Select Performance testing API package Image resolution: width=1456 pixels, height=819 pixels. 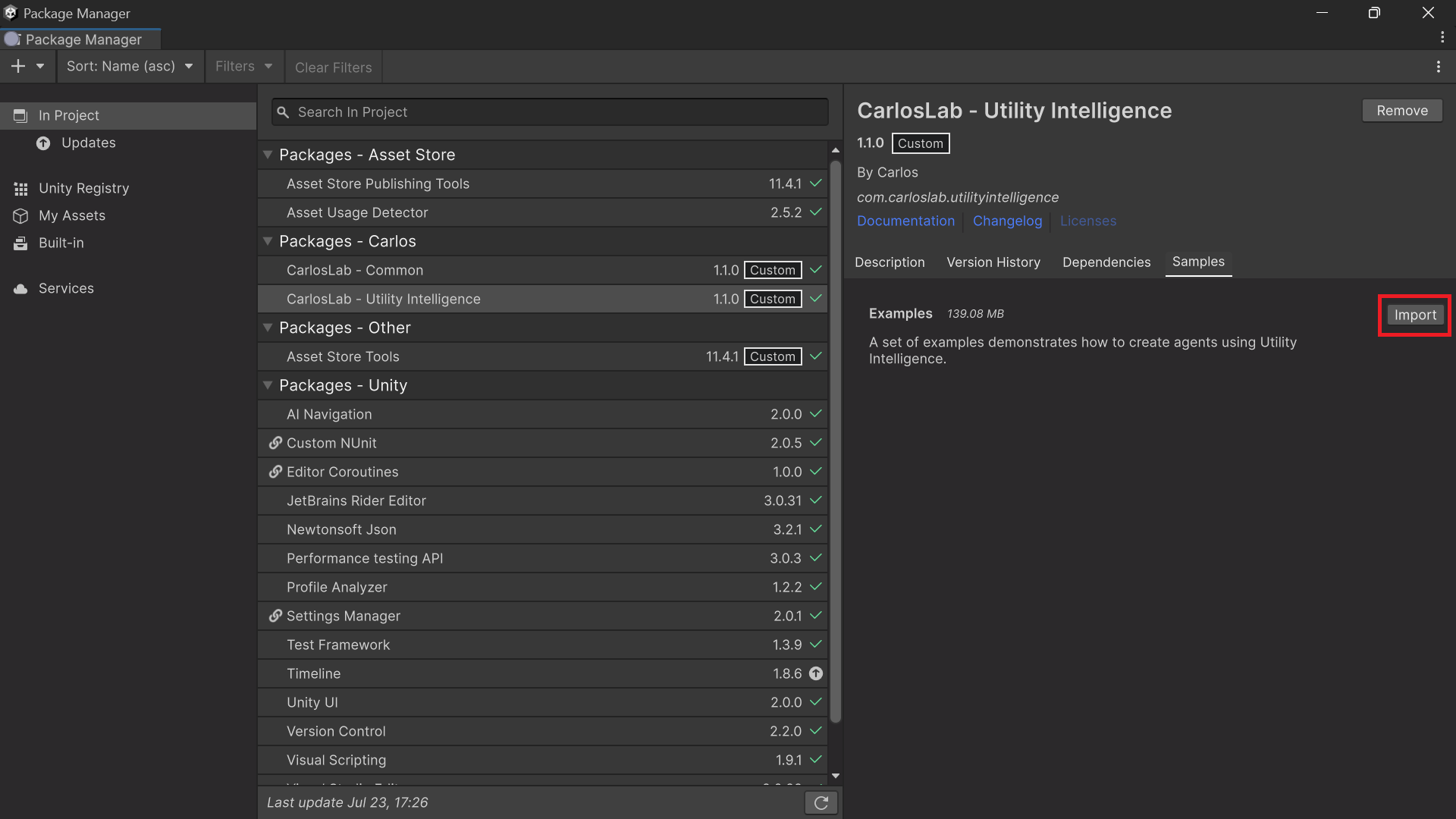[x=543, y=558]
